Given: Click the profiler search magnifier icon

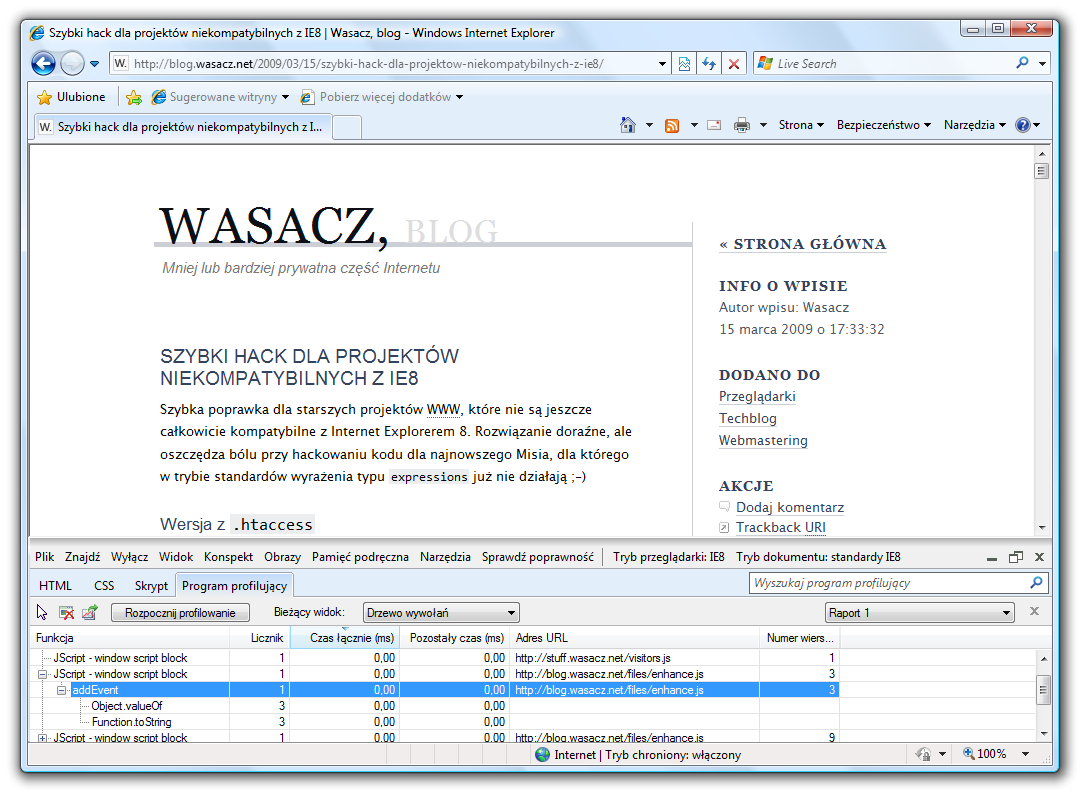Looking at the screenshot, I should (1036, 583).
